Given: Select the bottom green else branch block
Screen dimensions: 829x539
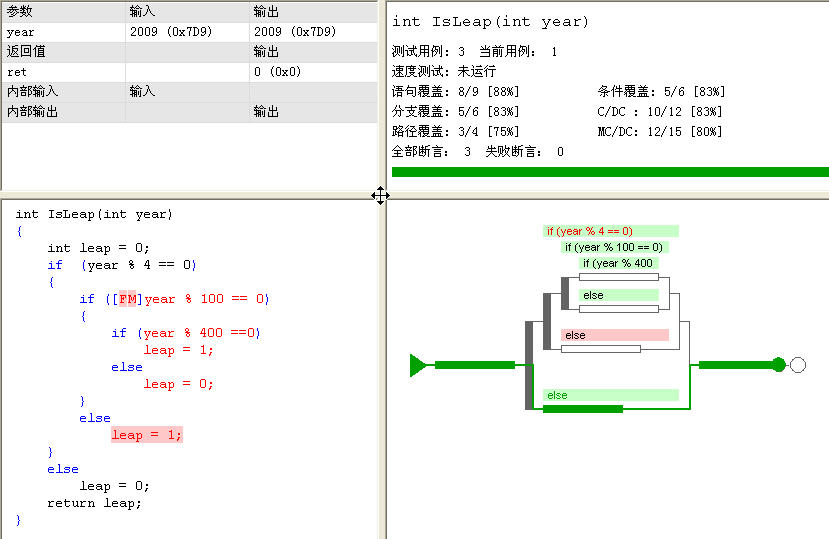Looking at the screenshot, I should point(610,395).
